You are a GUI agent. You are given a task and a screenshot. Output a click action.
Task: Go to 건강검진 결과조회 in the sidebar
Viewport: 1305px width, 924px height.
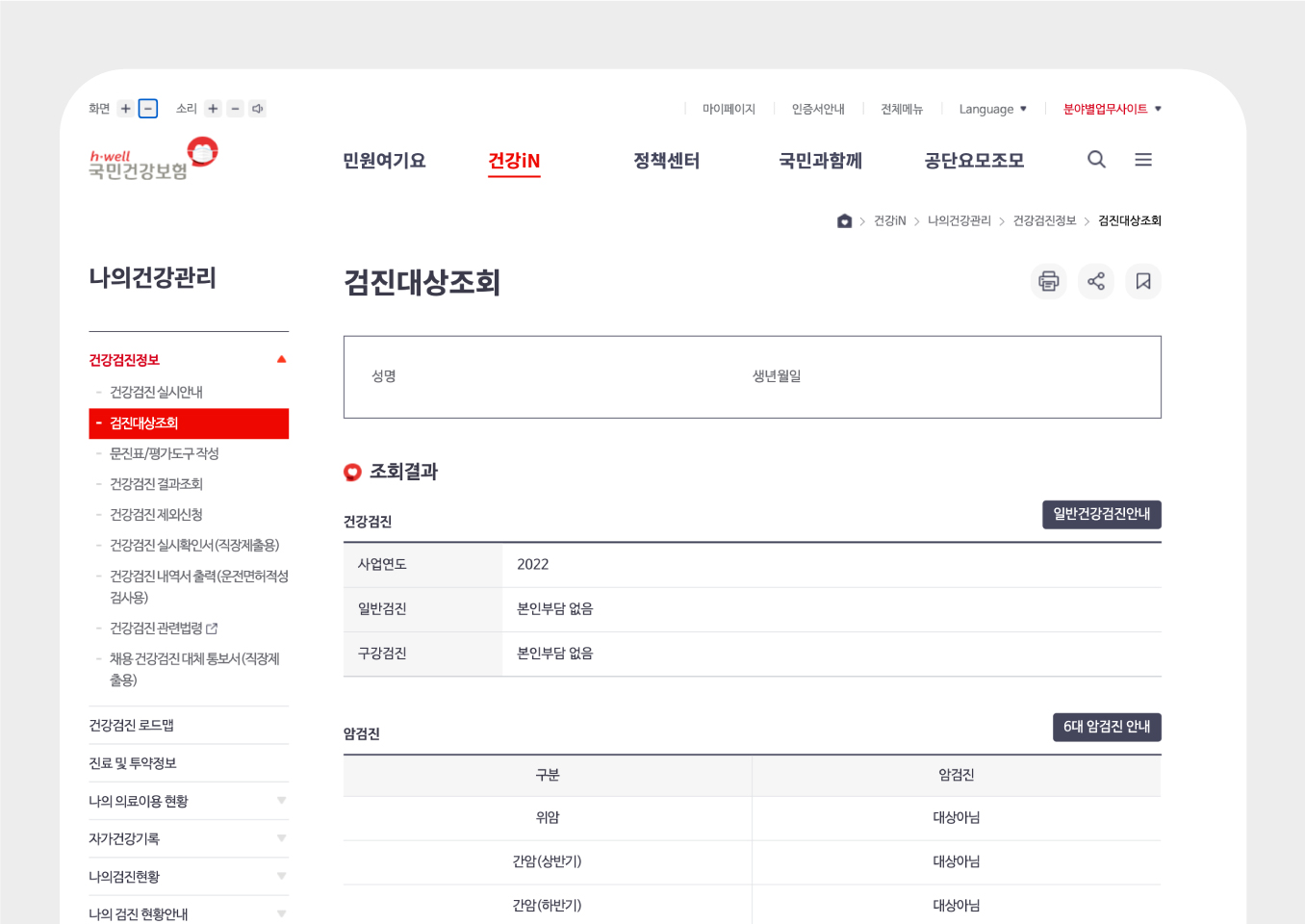pyautogui.click(x=156, y=483)
